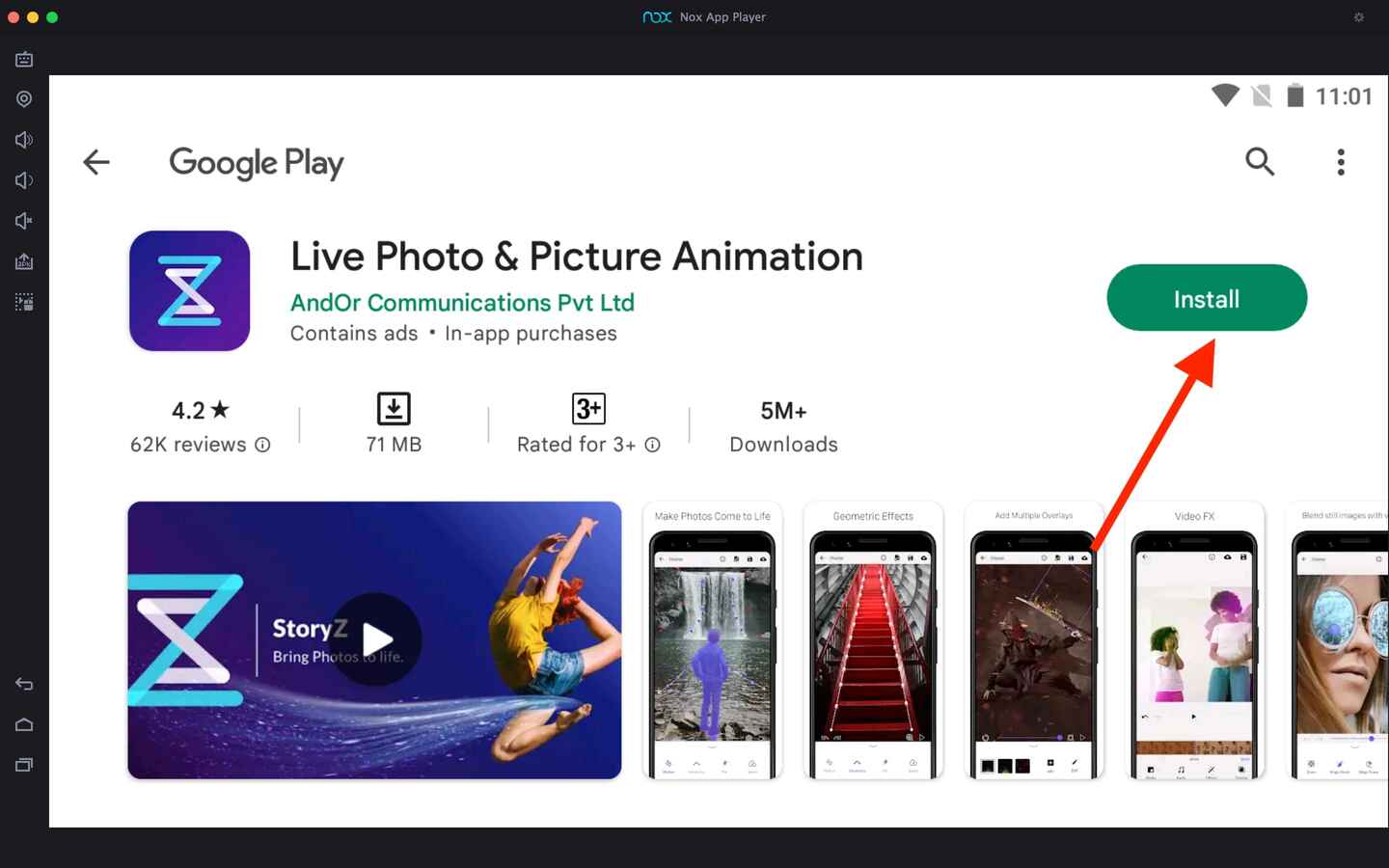1389x868 pixels.
Task: Open Make Photos Come to Life screenshot
Action: pos(713,639)
